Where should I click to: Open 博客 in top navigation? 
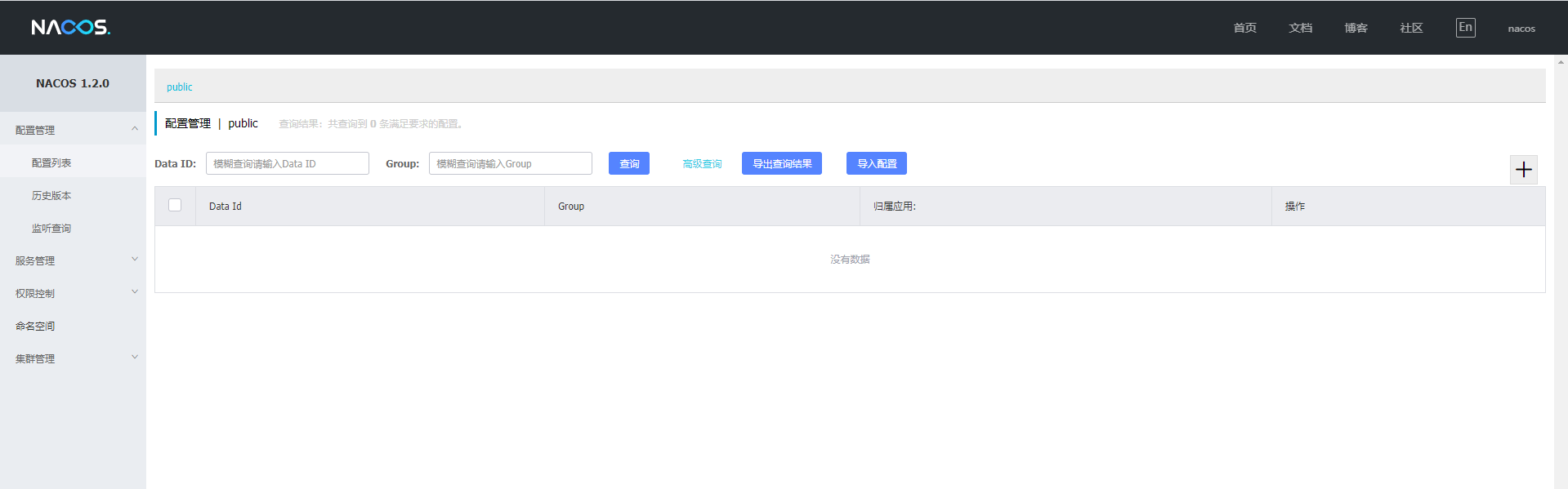(1356, 28)
